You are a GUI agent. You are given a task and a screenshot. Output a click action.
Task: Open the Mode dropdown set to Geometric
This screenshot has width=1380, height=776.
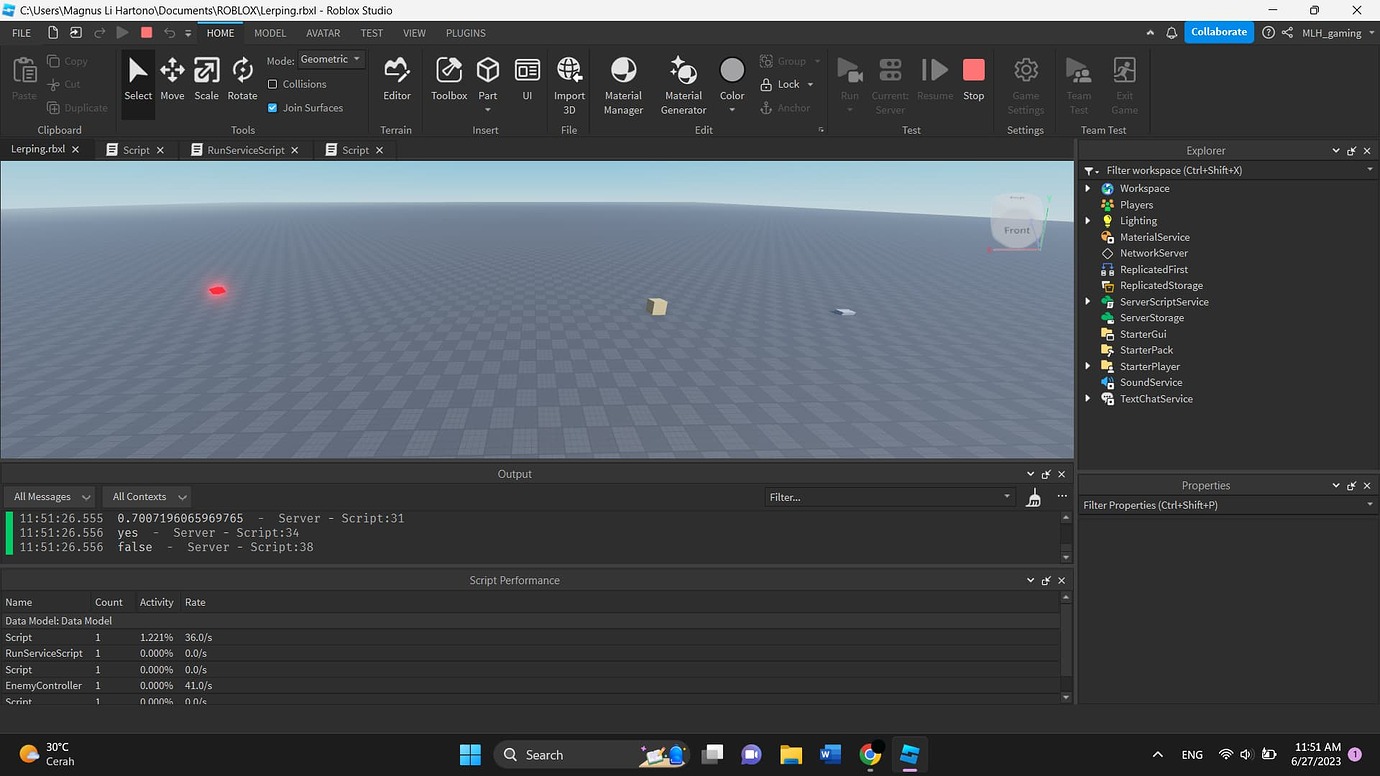point(330,59)
